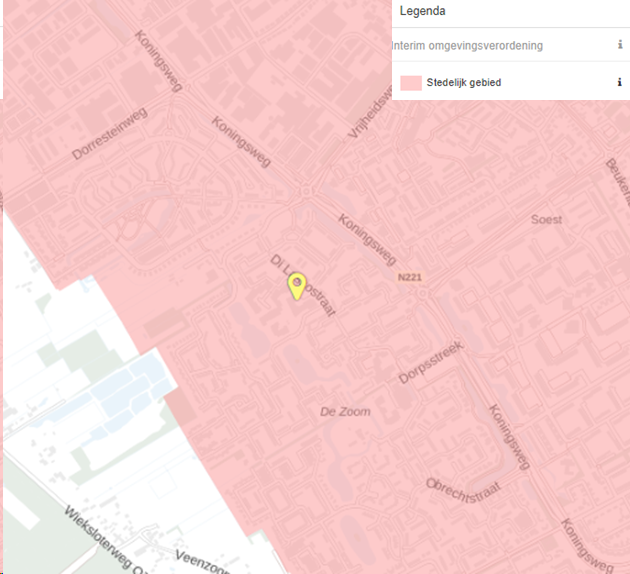This screenshot has height=574, width=630.
Task: Click the roundabout near N221 shield
Action: coord(422,294)
